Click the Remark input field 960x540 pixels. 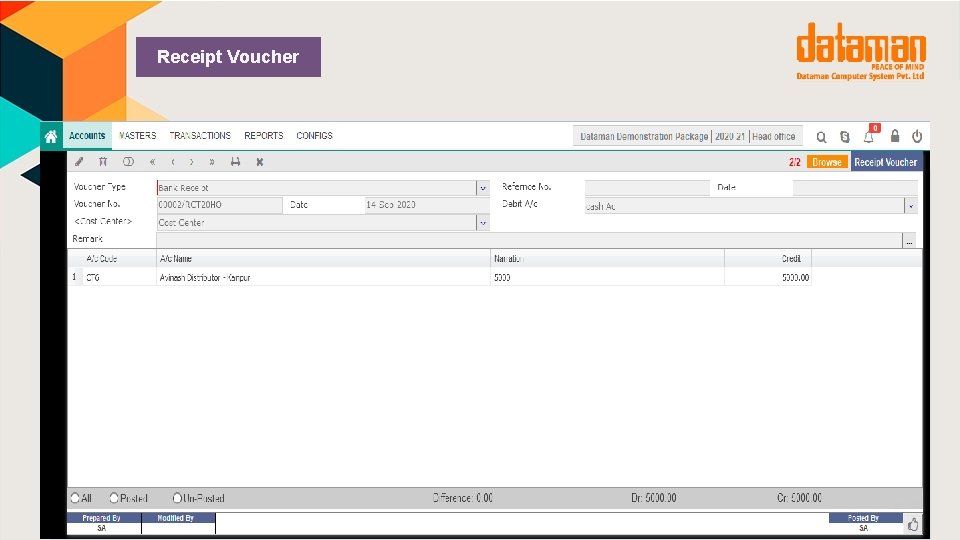530,241
